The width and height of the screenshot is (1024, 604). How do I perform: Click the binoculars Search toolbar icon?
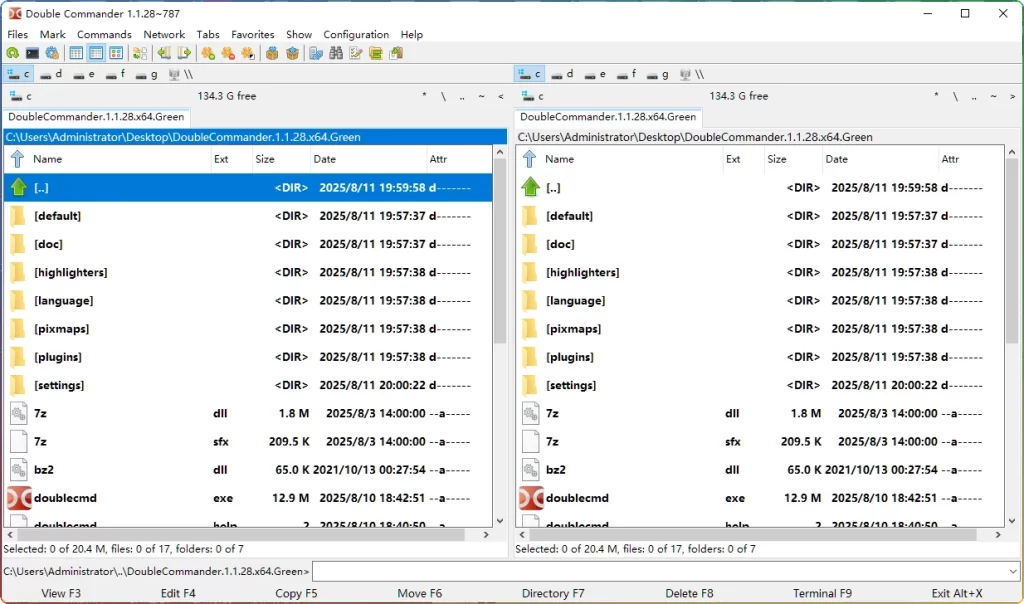click(x=336, y=54)
